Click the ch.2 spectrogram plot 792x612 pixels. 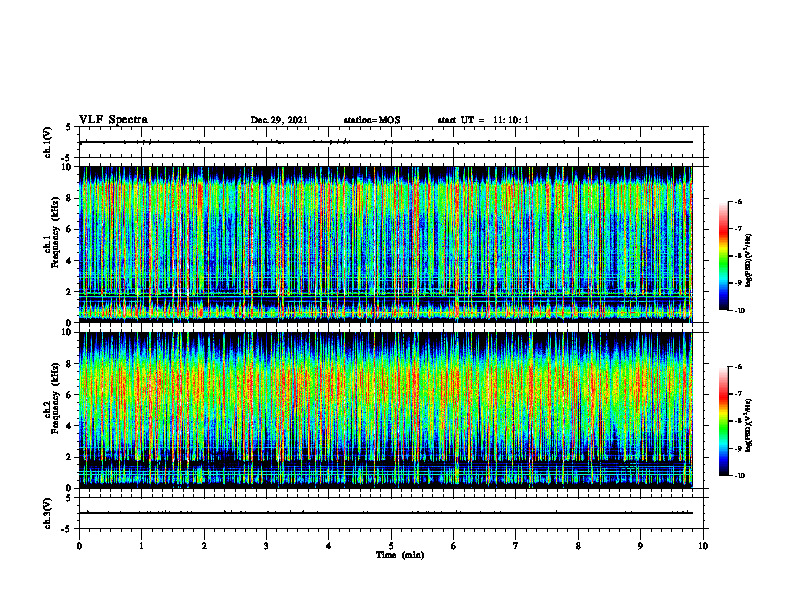(386, 410)
